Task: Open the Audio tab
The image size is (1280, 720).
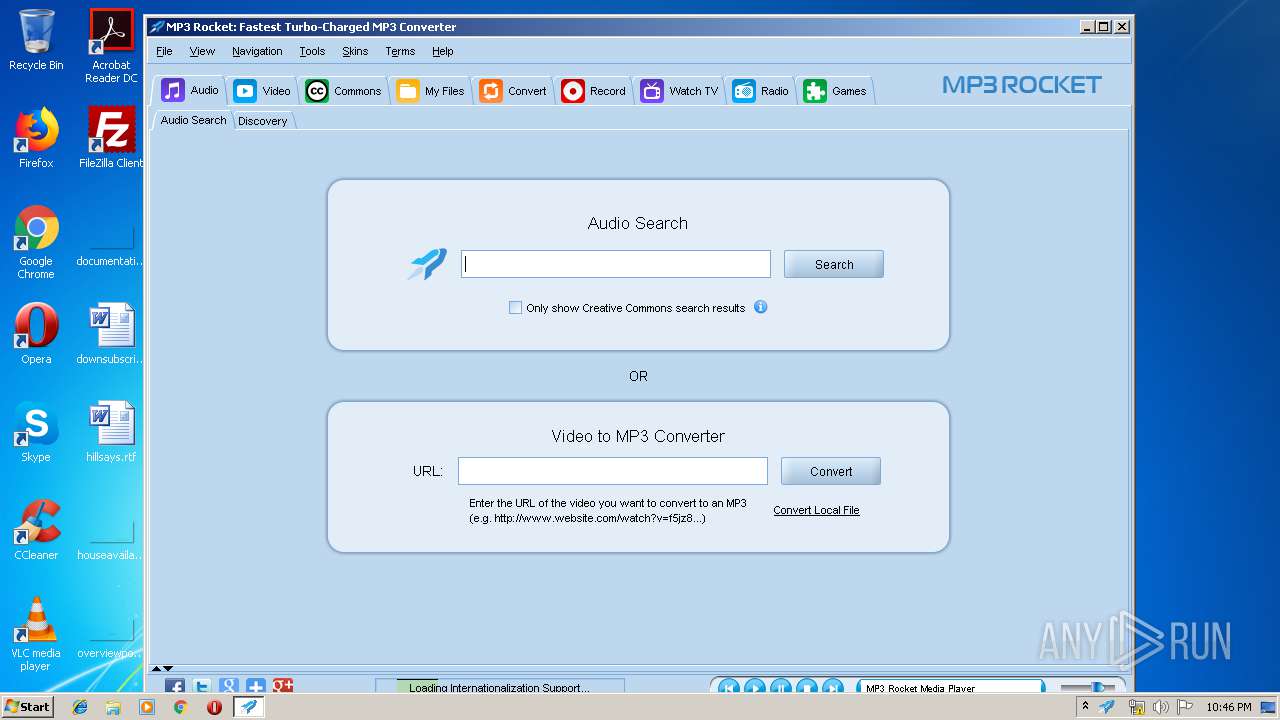Action: (190, 91)
